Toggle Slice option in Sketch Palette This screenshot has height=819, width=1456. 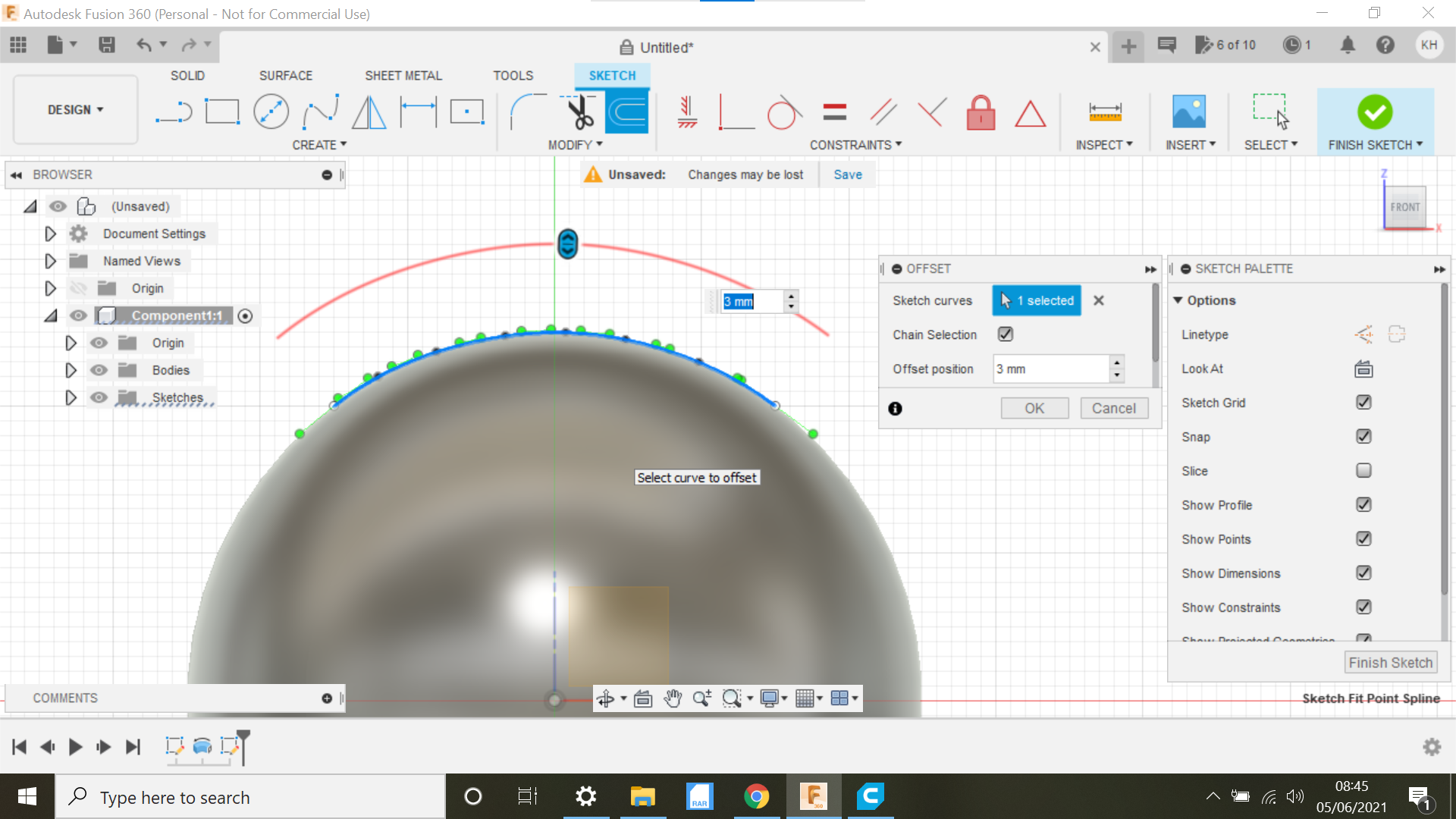(x=1363, y=470)
